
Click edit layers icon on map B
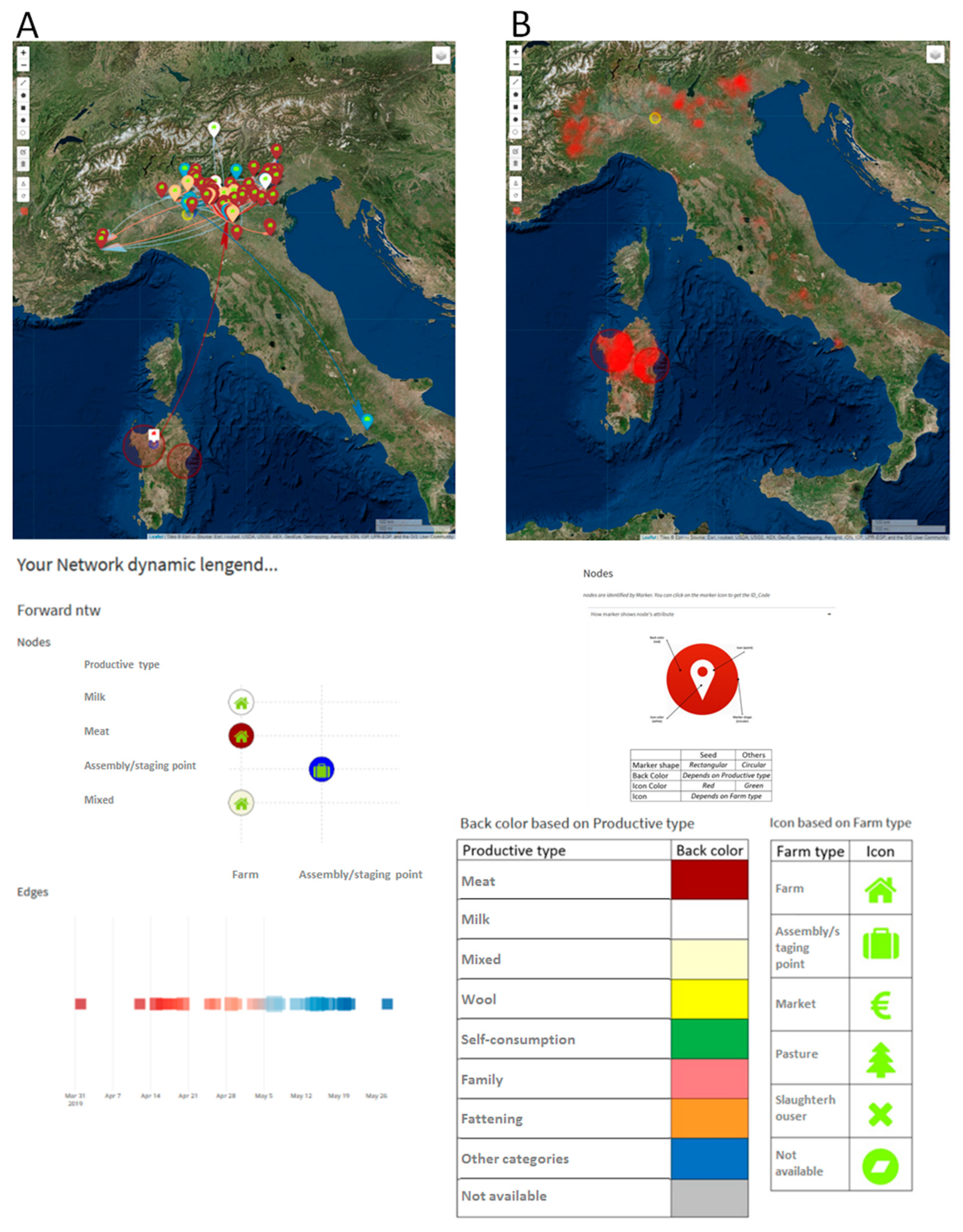coord(516,152)
